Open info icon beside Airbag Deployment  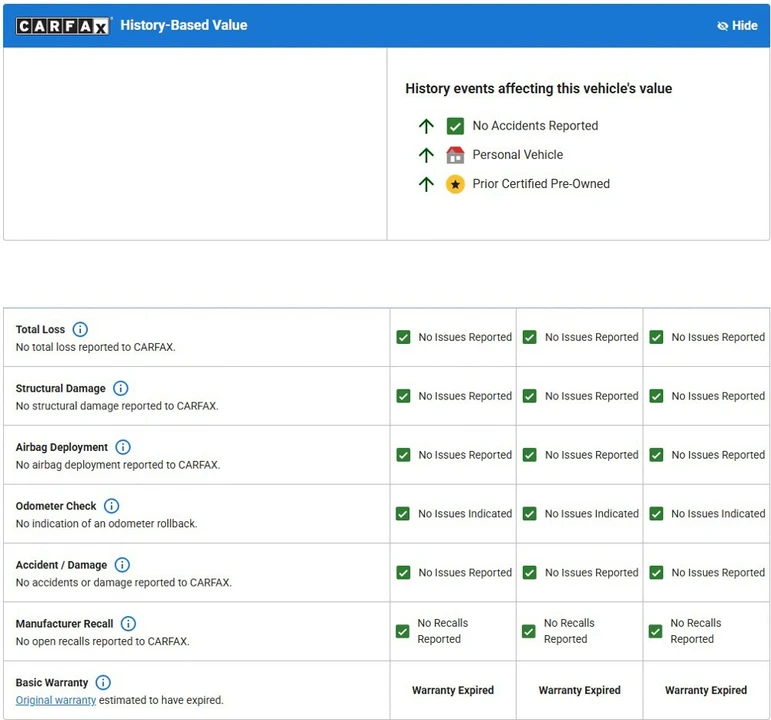click(123, 447)
